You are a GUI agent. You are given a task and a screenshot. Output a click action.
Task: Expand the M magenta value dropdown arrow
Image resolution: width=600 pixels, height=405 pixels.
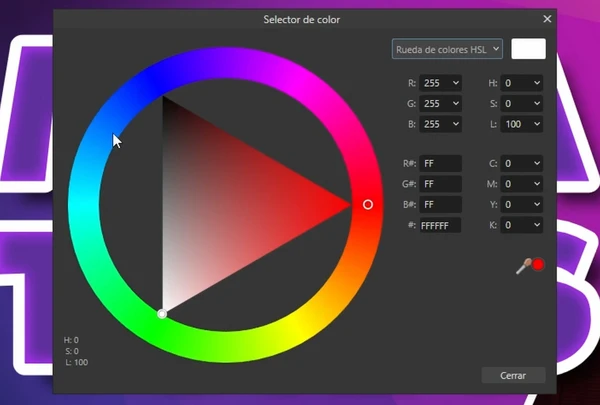pos(537,184)
